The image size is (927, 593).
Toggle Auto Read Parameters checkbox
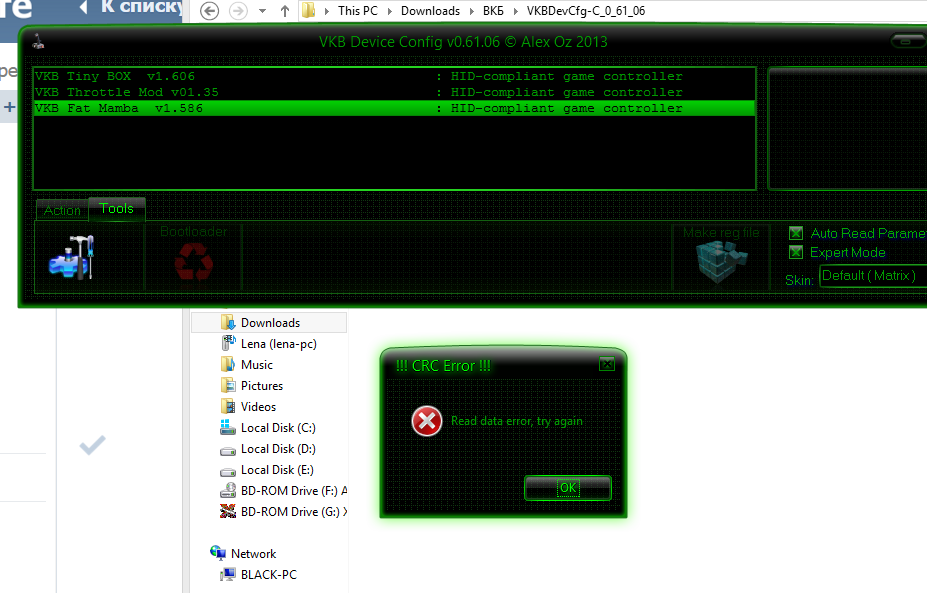(x=796, y=233)
